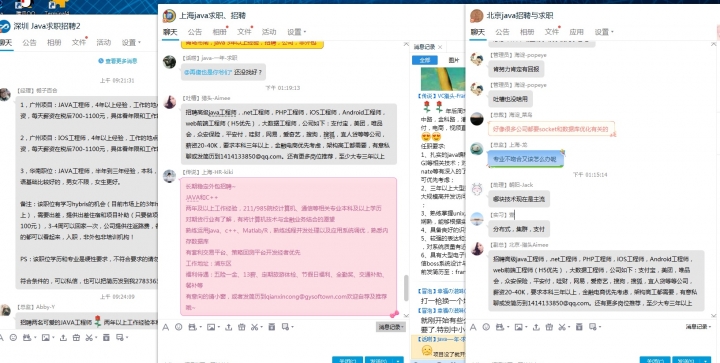Switch to 应用 tab in the Beijing window
This screenshot has height=363, width=720.
[x=576, y=32]
